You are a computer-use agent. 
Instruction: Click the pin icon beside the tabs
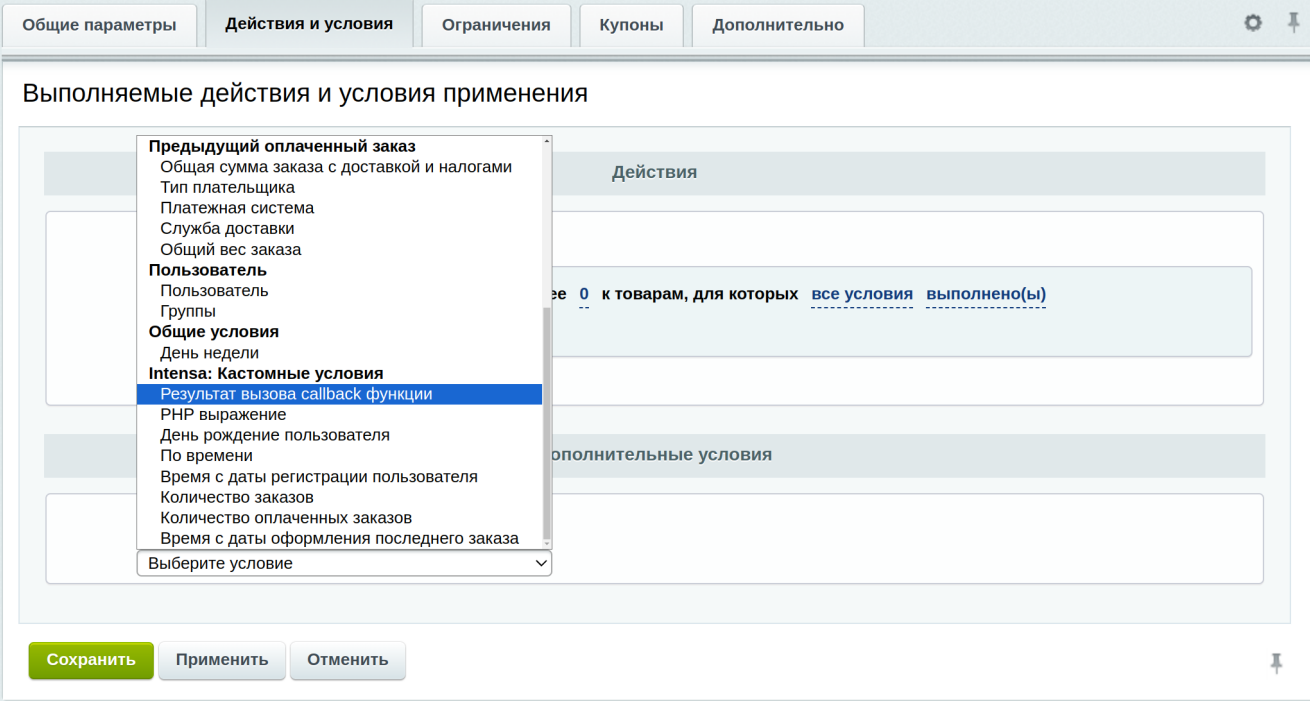[1293, 23]
